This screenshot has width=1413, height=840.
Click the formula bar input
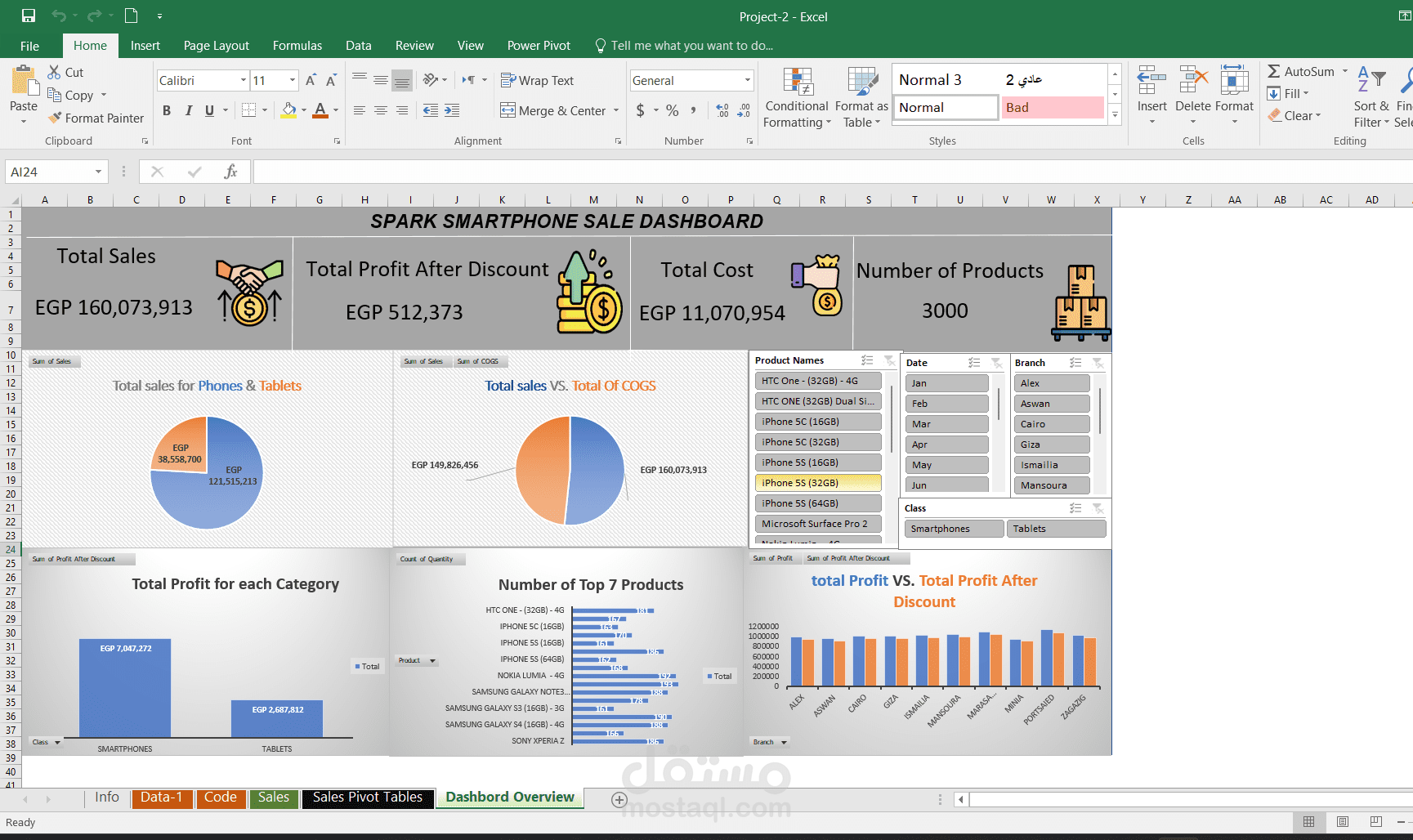tap(833, 172)
